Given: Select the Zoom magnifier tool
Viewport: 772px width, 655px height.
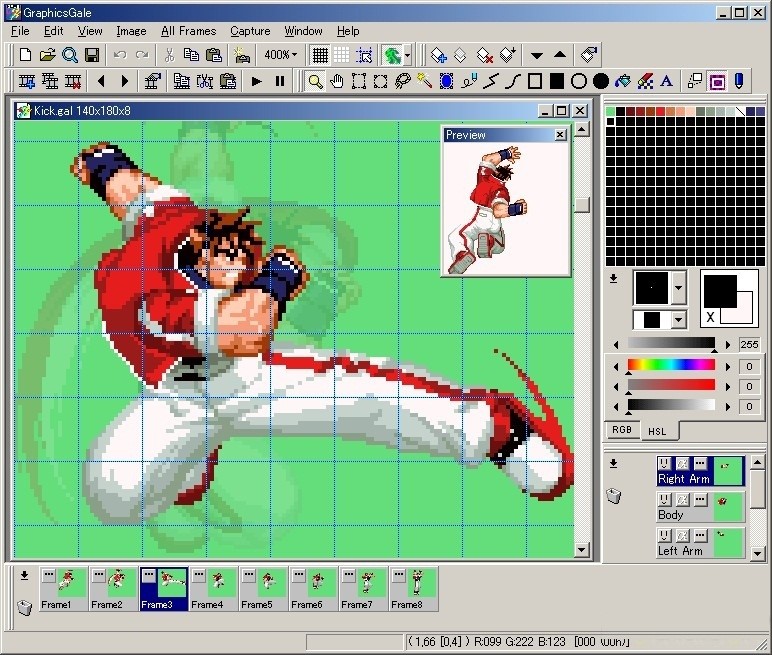Looking at the screenshot, I should pos(315,81).
